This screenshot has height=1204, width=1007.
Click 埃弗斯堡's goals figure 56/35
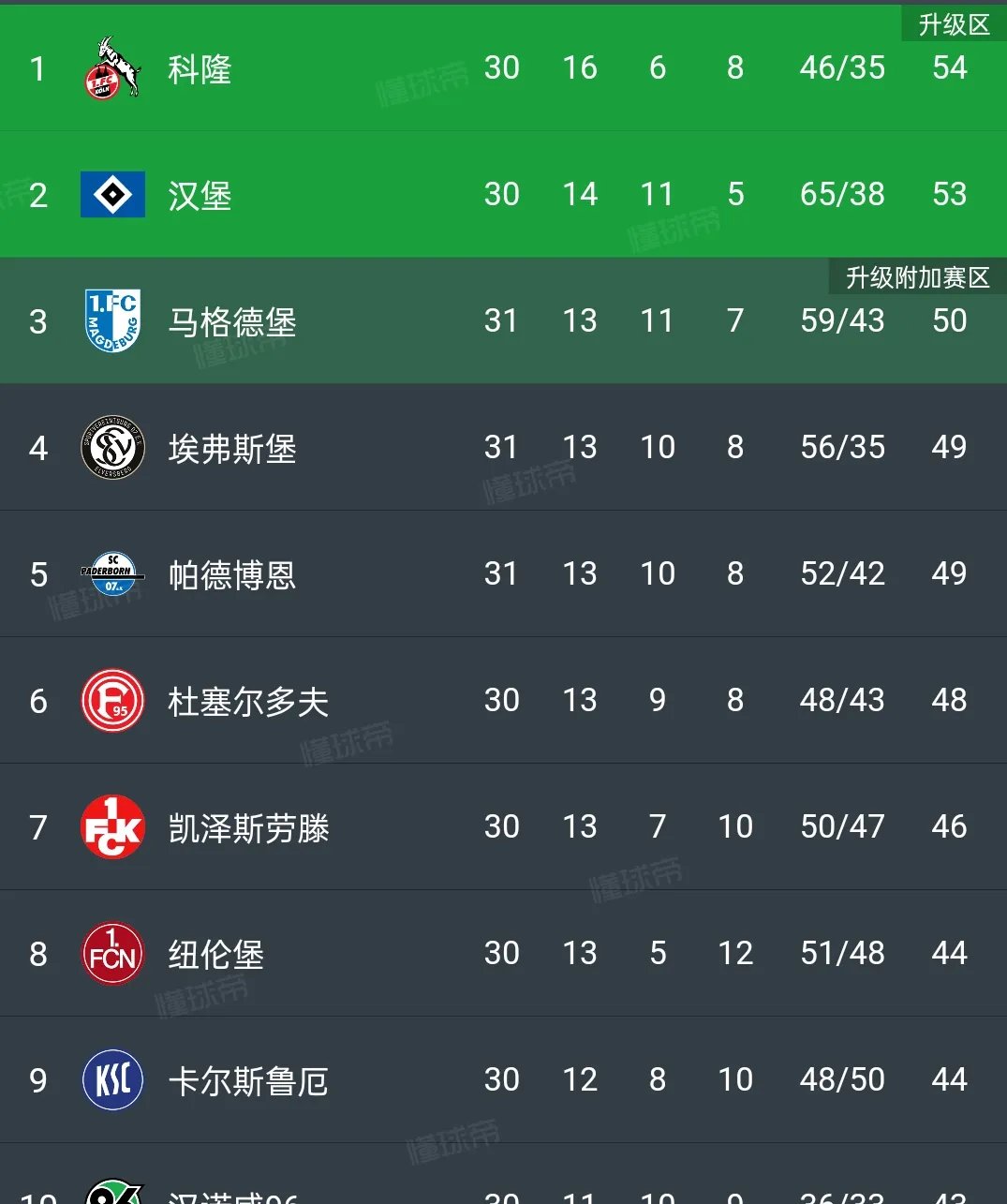(842, 448)
